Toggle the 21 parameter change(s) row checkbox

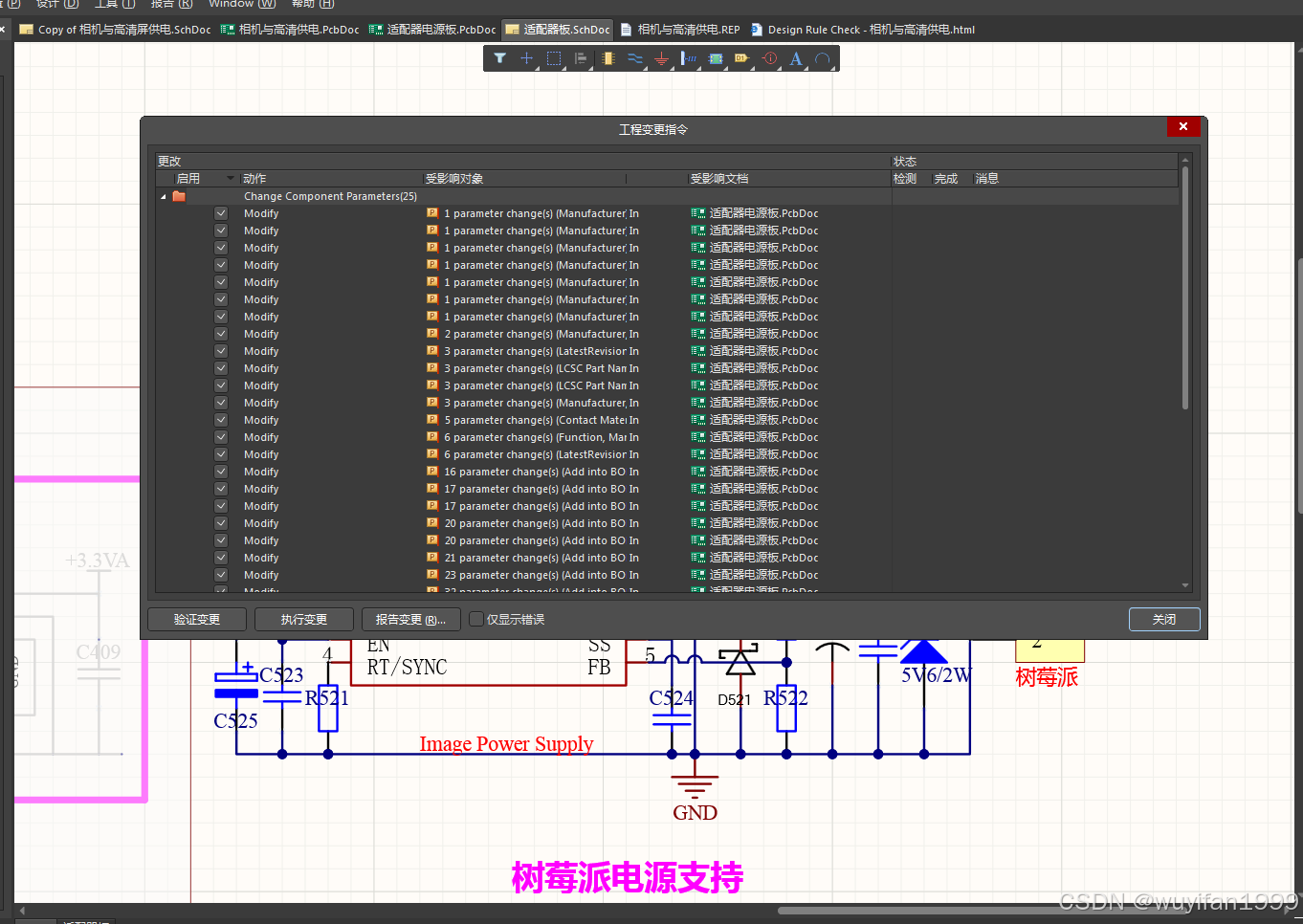[x=221, y=558]
